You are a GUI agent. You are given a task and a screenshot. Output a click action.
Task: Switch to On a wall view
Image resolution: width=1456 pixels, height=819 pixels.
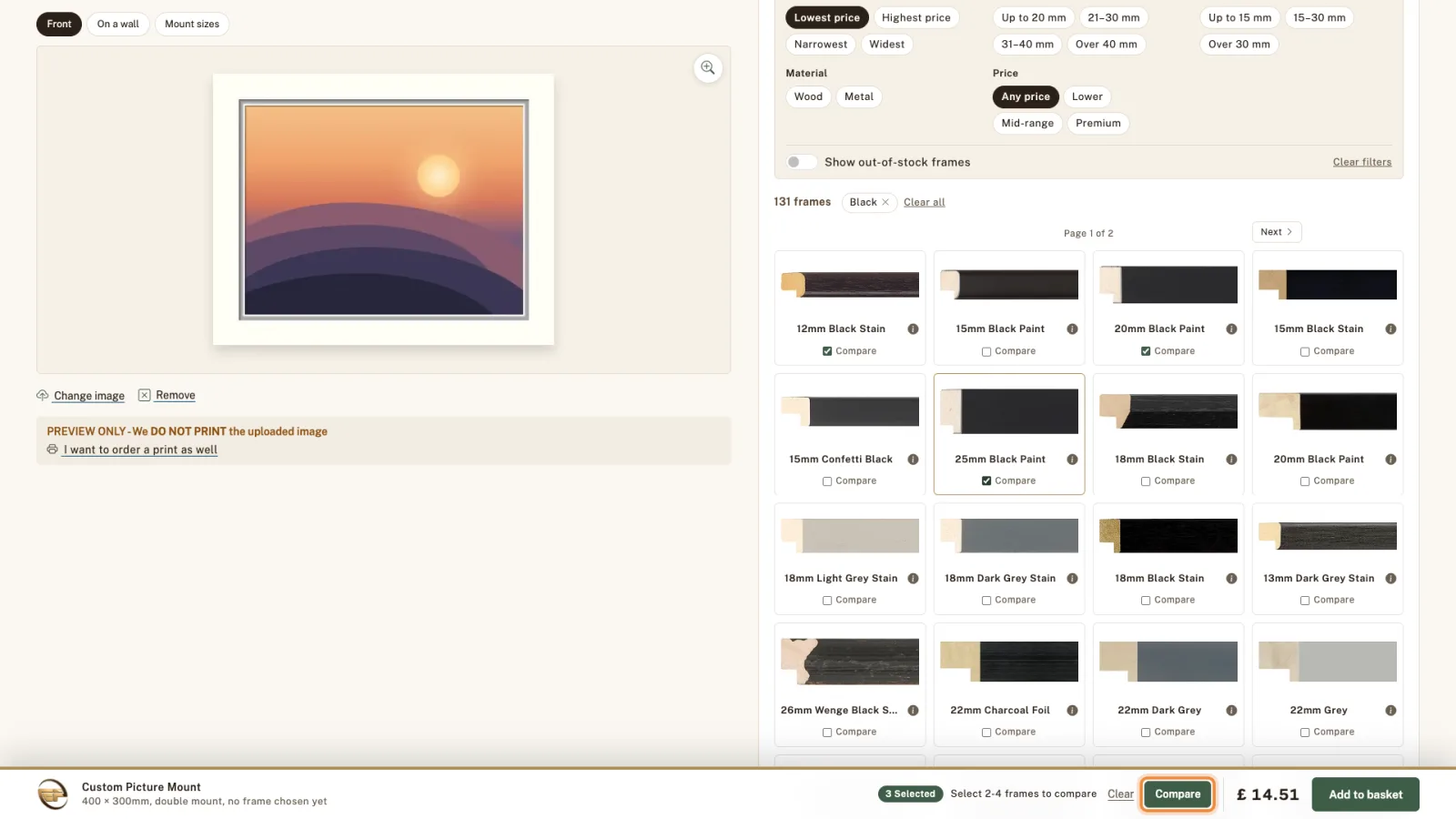point(118,24)
